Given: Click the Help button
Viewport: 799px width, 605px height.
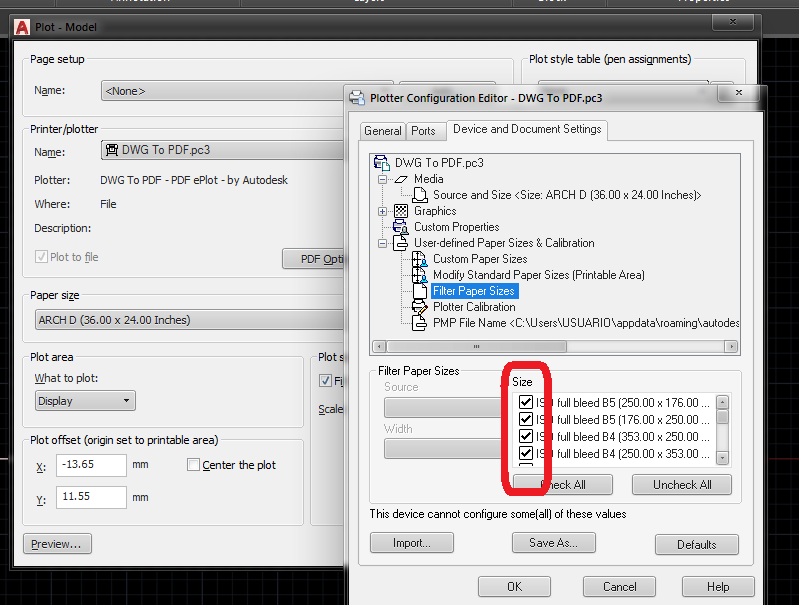Looking at the screenshot, I should coord(718,587).
